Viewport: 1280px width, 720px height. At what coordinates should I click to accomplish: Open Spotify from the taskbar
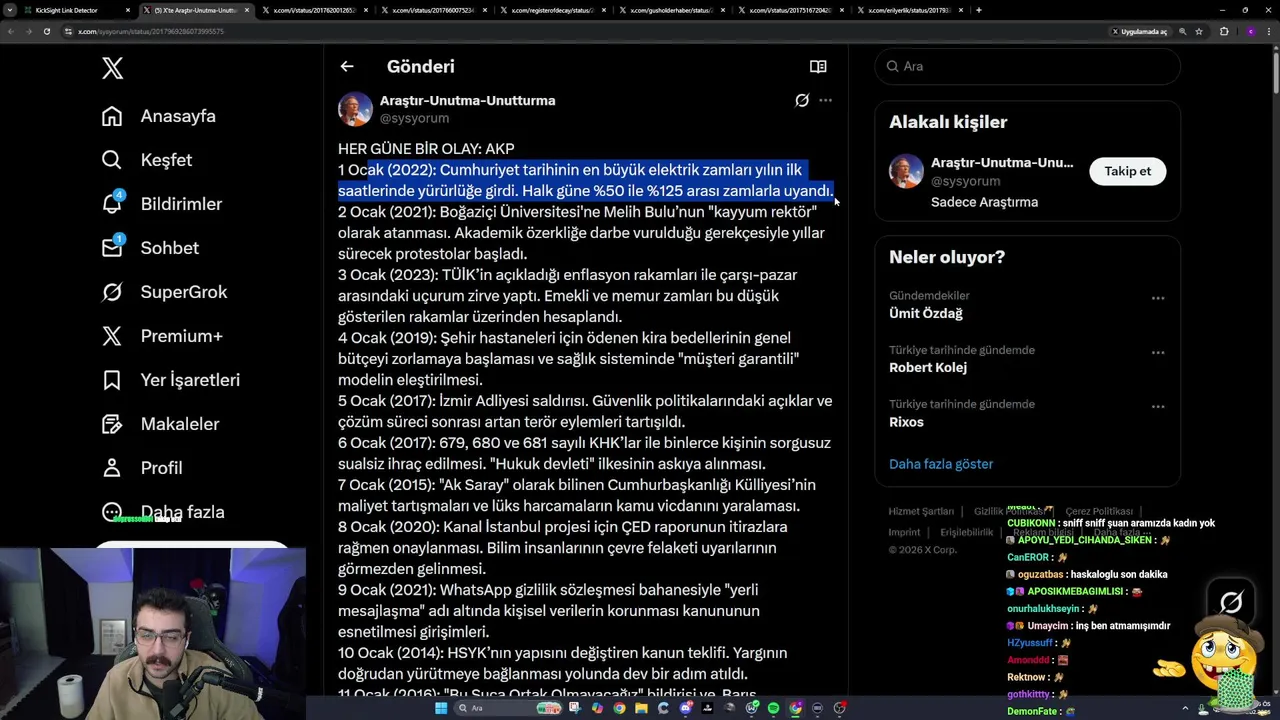click(x=773, y=708)
